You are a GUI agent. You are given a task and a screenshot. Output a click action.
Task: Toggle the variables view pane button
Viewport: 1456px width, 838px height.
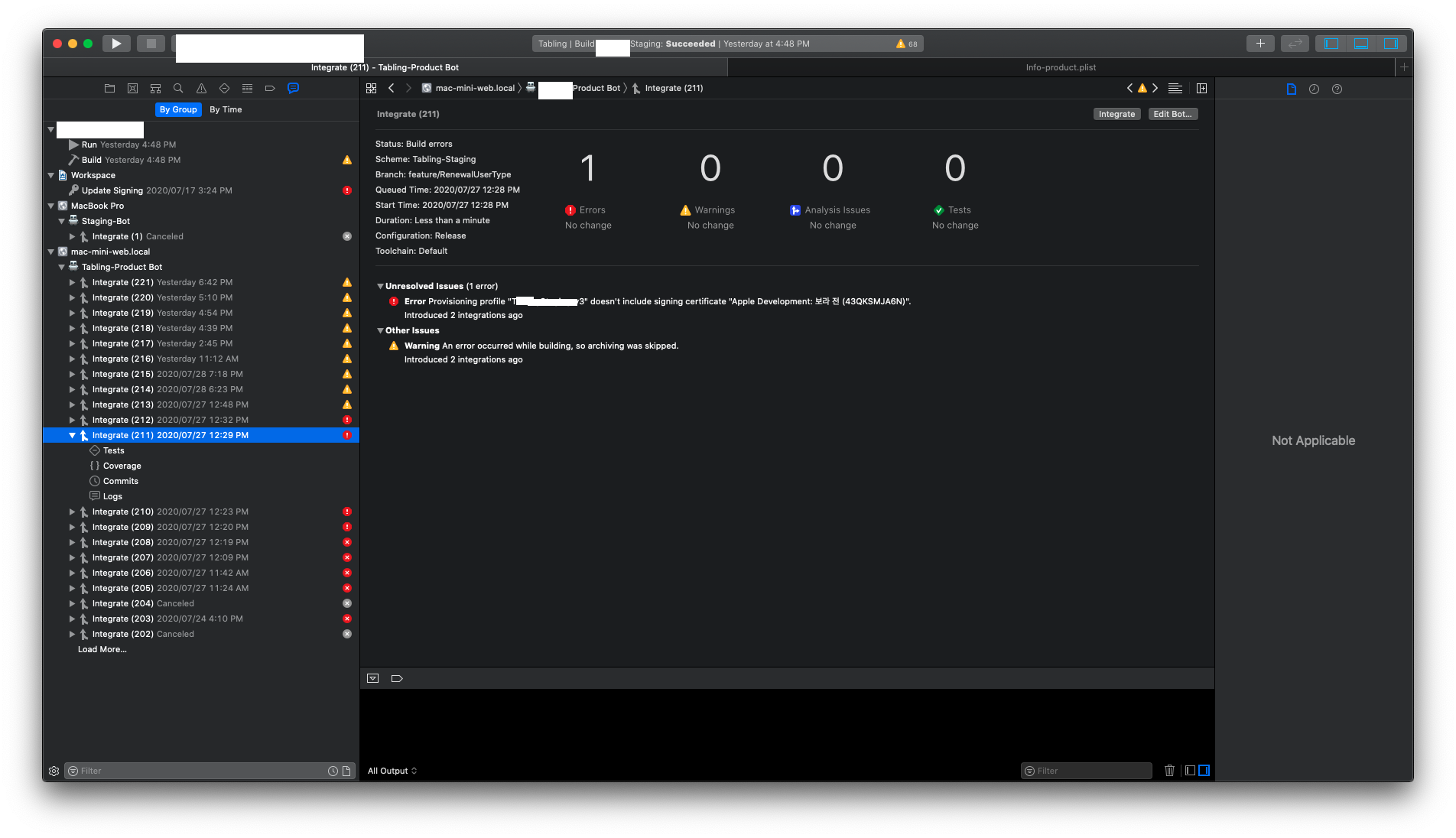coord(1190,771)
